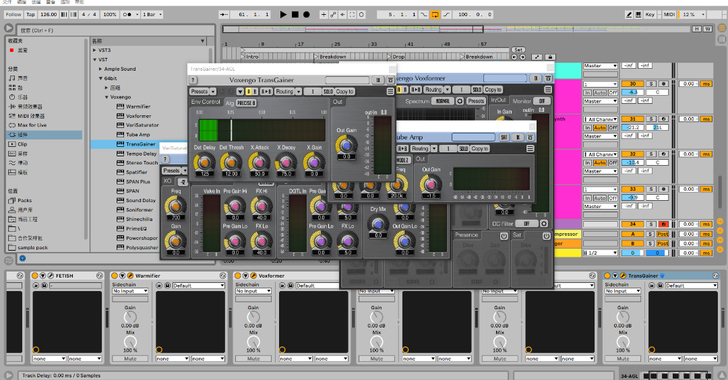Select Tempo Delay in browser list
Image resolution: width=728 pixels, height=380 pixels.
point(141,153)
